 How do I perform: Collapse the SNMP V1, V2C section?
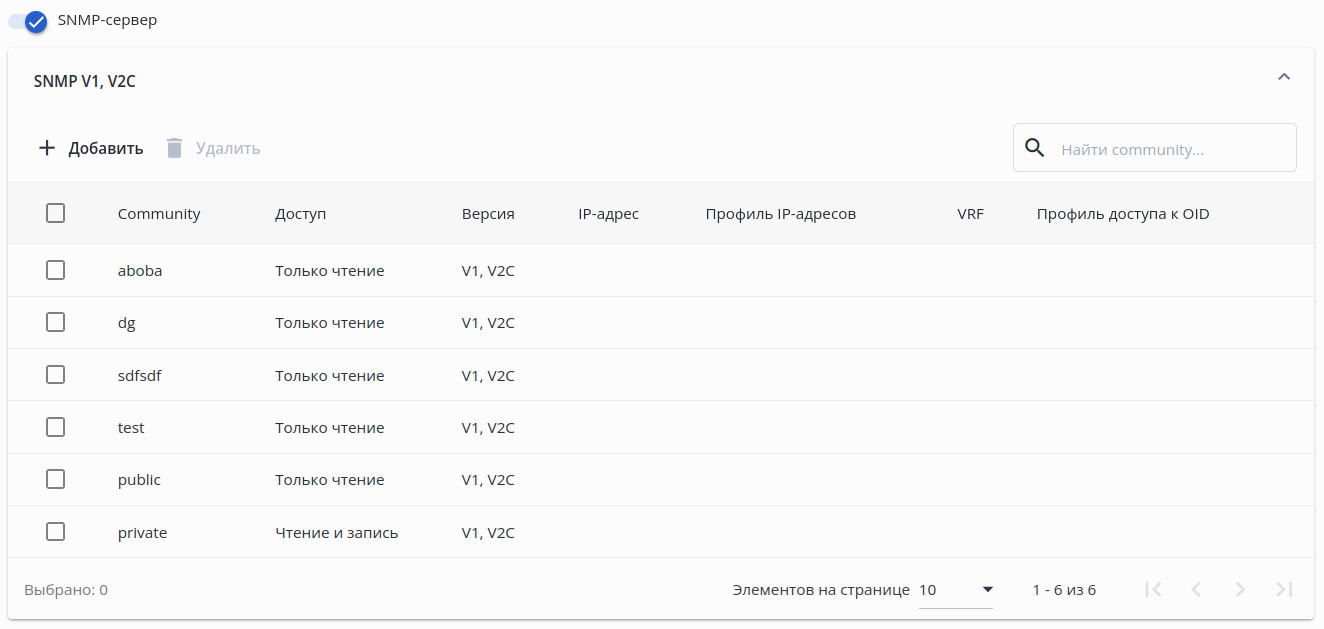[x=1285, y=77]
